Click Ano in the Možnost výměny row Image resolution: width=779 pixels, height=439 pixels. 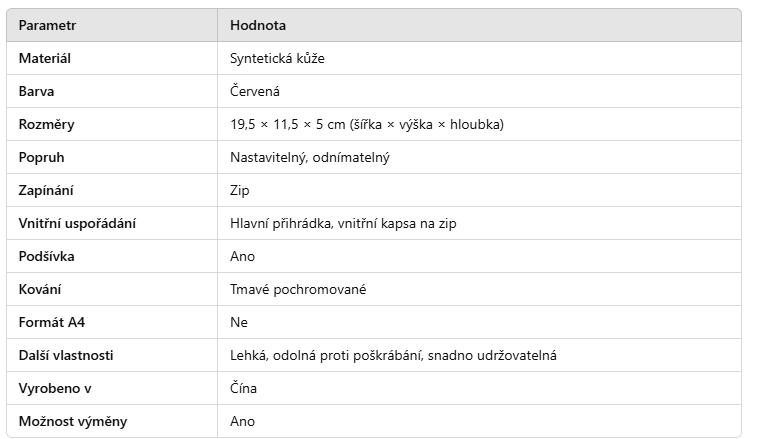(x=242, y=421)
